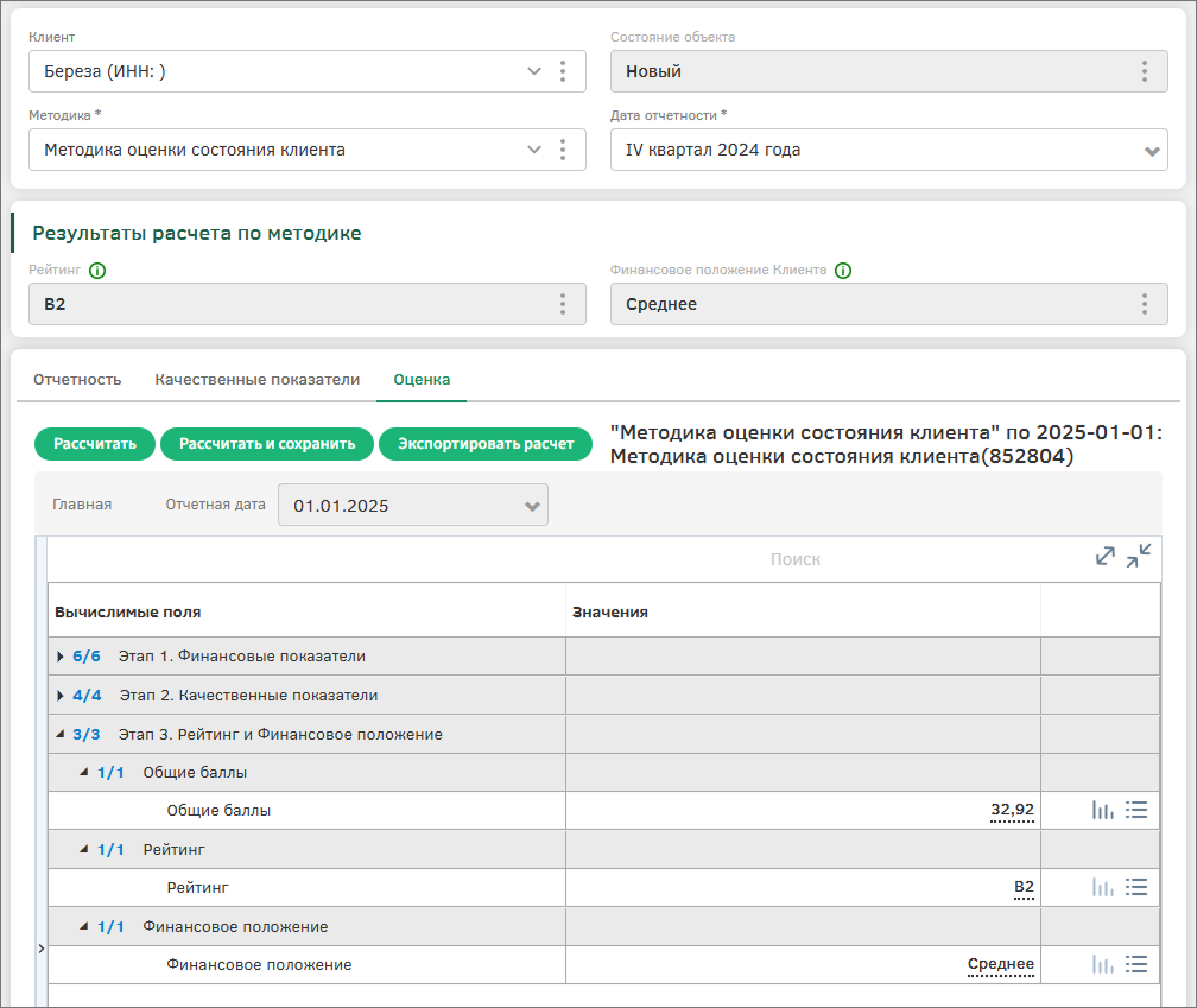Image resolution: width=1197 pixels, height=1008 pixels.
Task: Open Дата отчетности quarter dropdown
Action: (1152, 151)
